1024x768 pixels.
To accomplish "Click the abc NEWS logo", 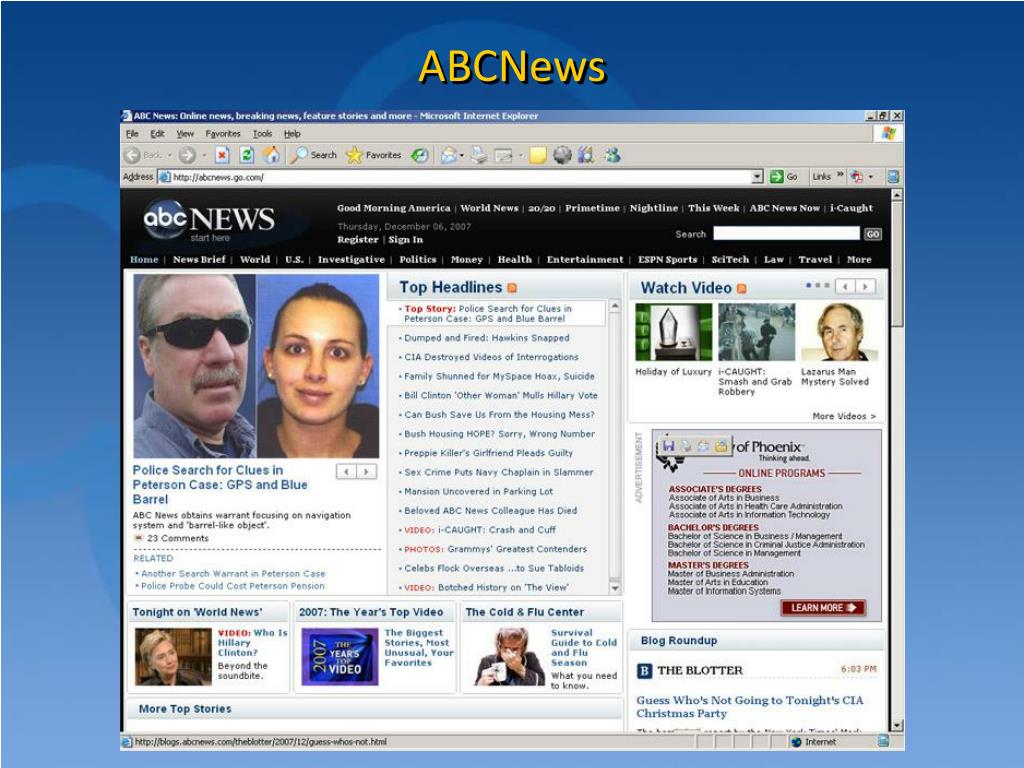I will pyautogui.click(x=209, y=220).
